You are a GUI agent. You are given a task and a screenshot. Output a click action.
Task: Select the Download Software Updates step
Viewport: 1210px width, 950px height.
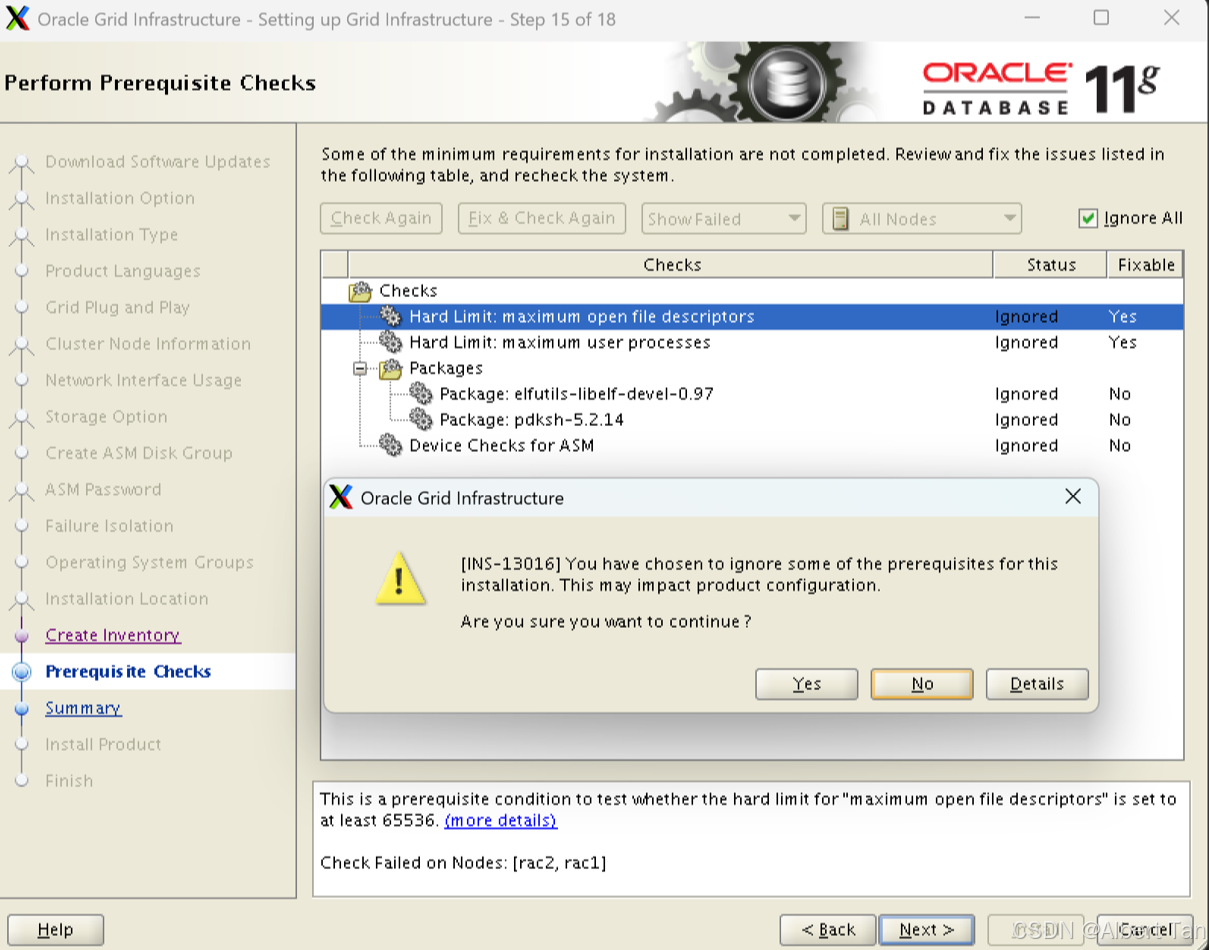(158, 163)
